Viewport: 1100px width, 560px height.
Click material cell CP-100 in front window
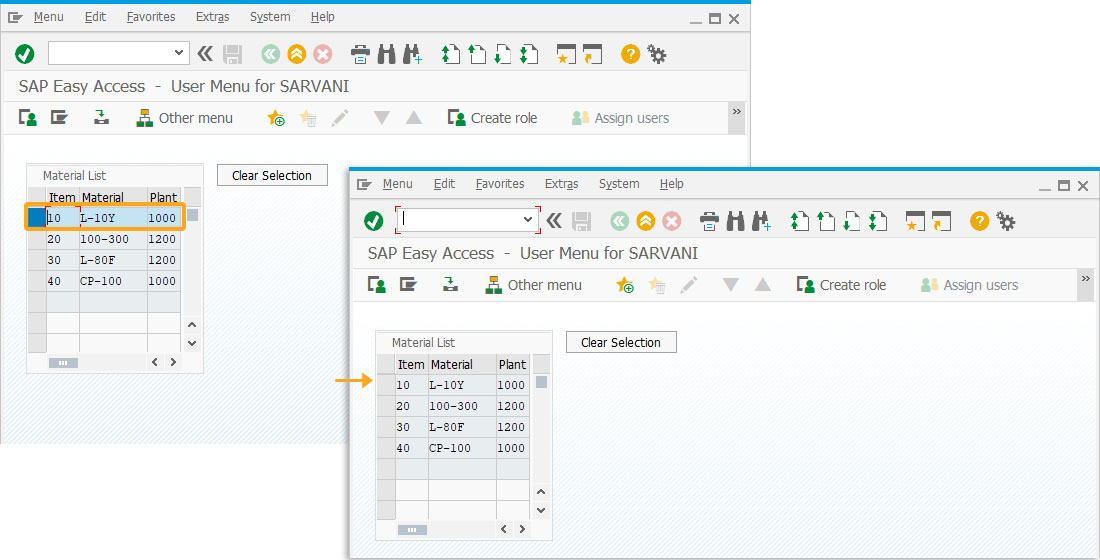pyautogui.click(x=462, y=448)
